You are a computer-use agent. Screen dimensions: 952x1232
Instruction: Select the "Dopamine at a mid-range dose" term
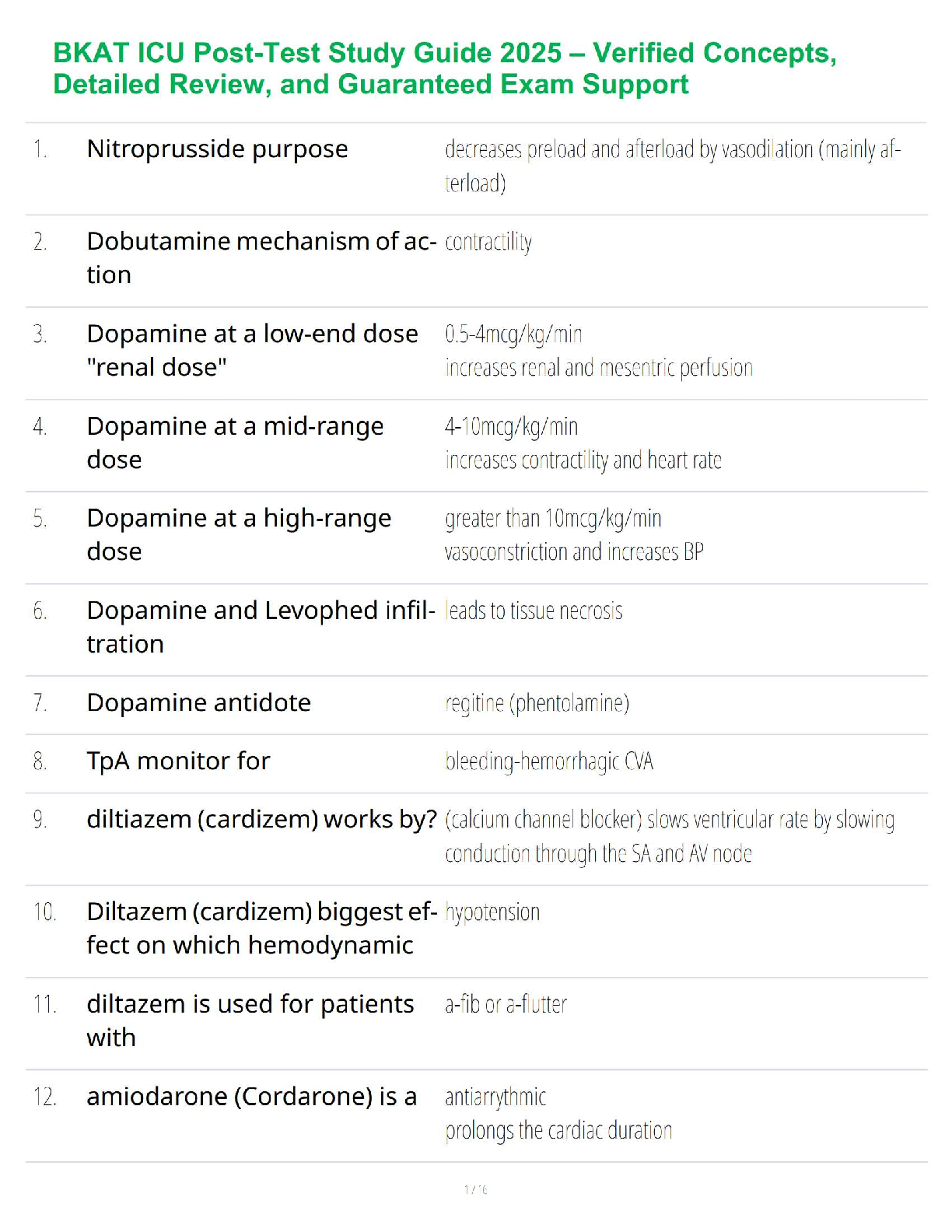[235, 442]
